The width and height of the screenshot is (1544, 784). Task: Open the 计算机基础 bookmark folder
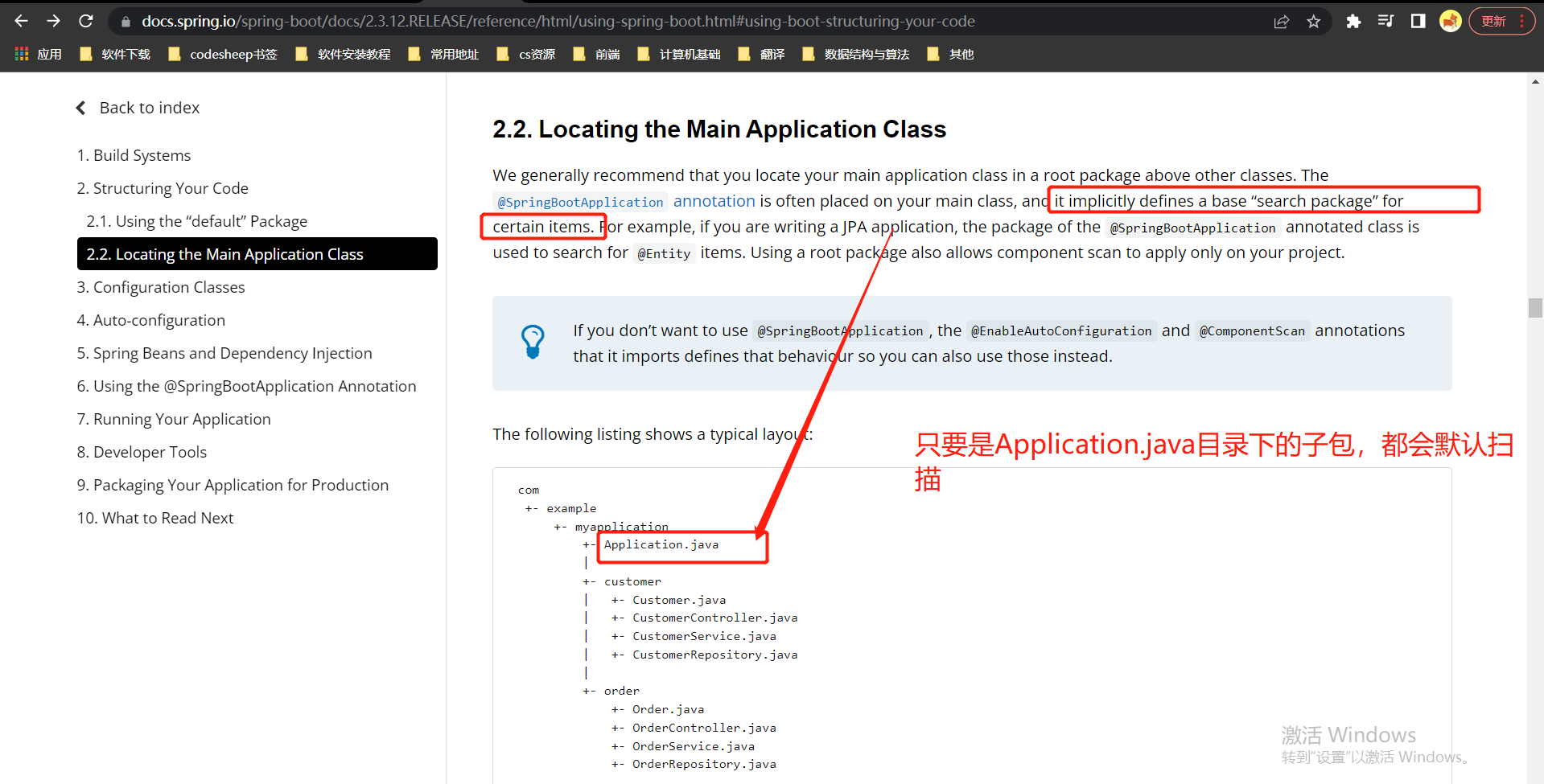coord(679,54)
